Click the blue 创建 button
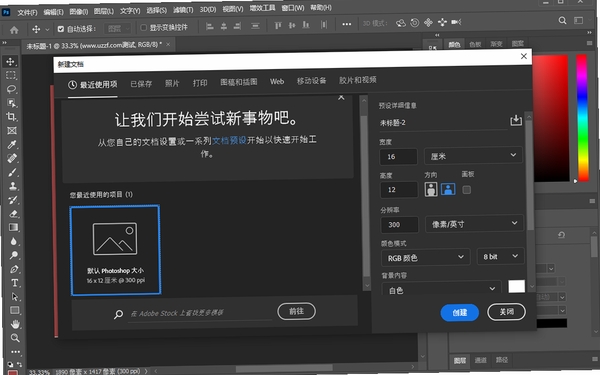The width and height of the screenshot is (600, 375). [x=460, y=313]
